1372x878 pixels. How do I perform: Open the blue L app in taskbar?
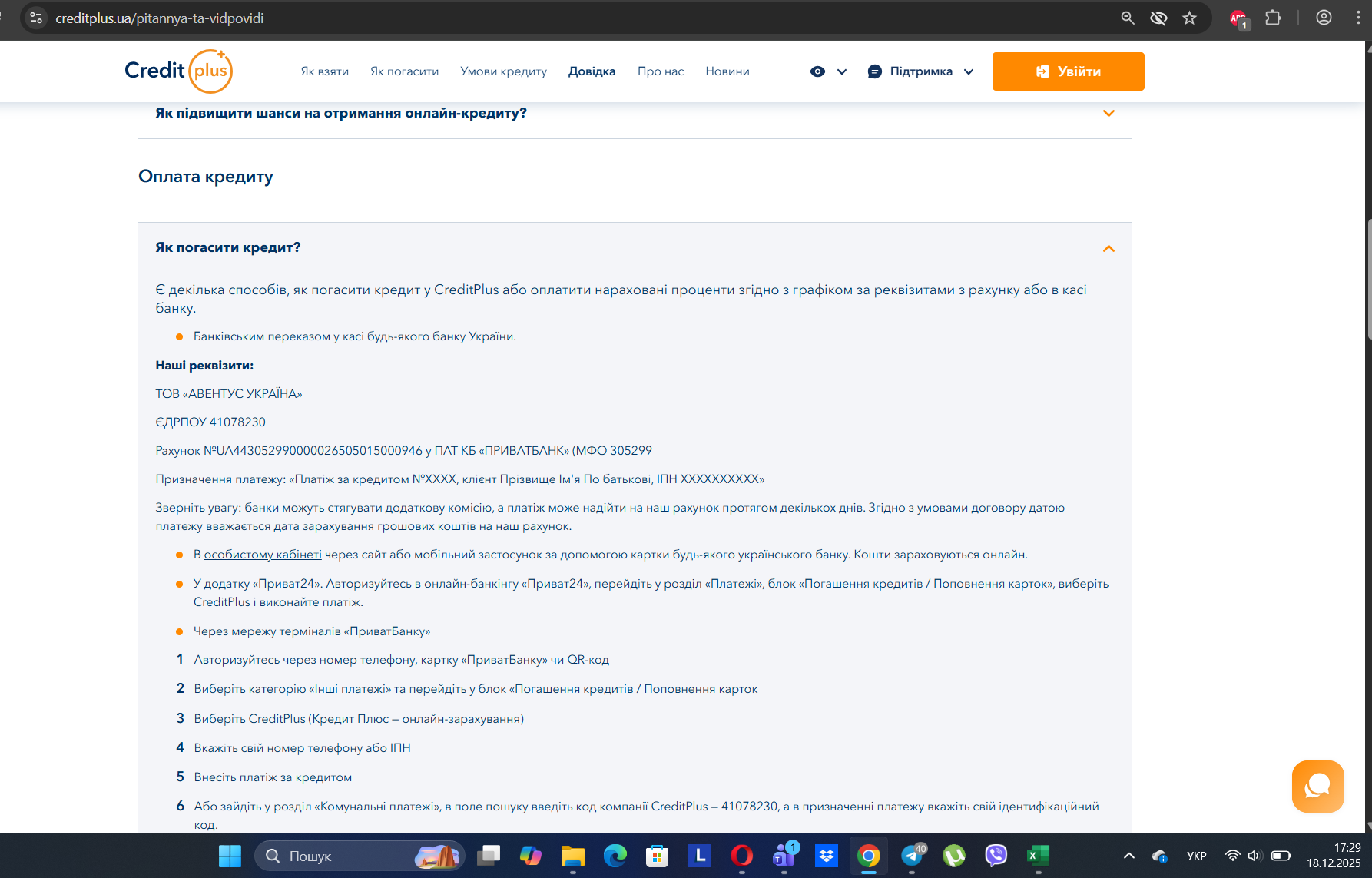(x=699, y=856)
